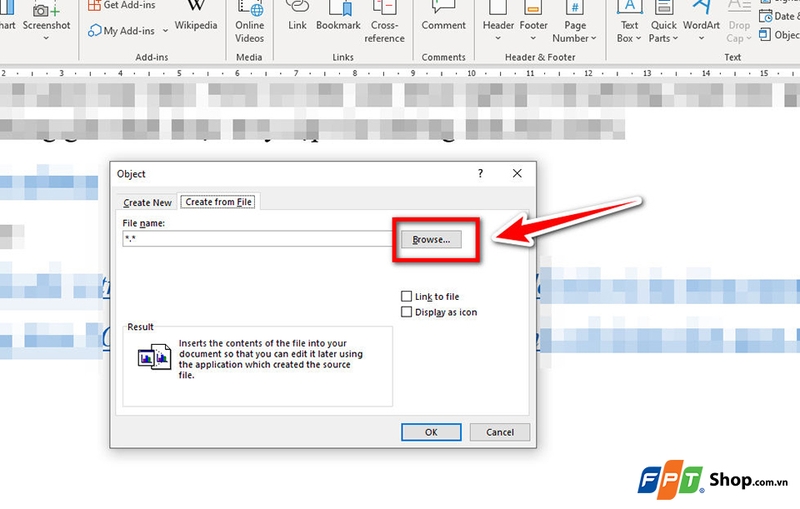The height and width of the screenshot is (509, 800).
Task: Expand the My Add-ins dropdown arrow
Action: [165, 31]
